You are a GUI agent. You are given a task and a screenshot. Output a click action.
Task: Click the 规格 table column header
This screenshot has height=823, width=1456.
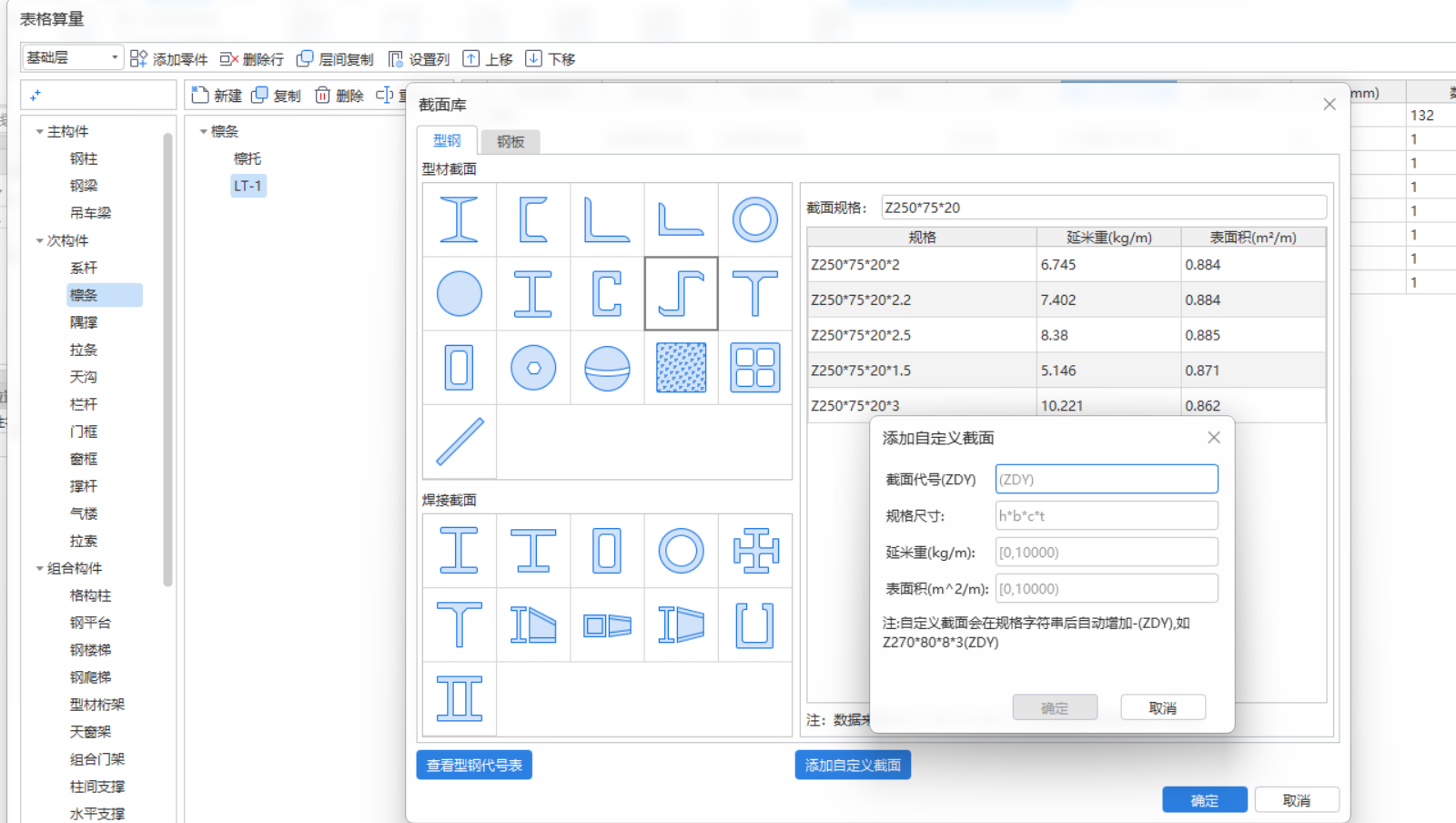click(922, 238)
